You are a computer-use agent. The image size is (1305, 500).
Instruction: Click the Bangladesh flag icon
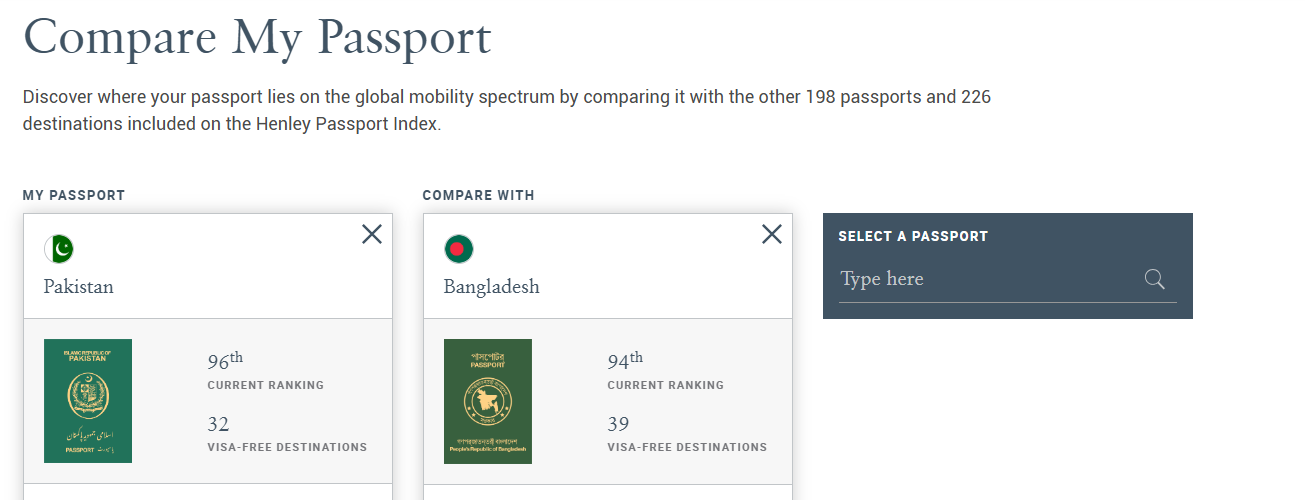tap(459, 249)
